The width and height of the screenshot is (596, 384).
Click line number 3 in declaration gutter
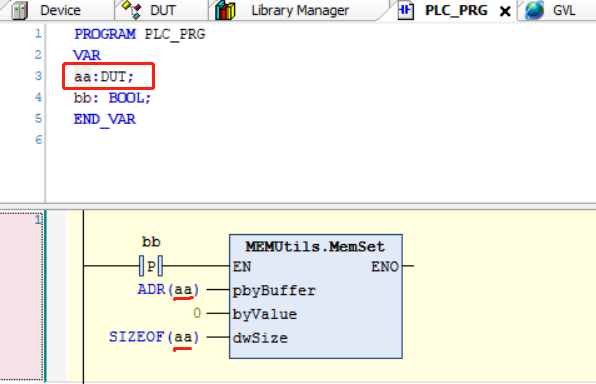(x=38, y=76)
